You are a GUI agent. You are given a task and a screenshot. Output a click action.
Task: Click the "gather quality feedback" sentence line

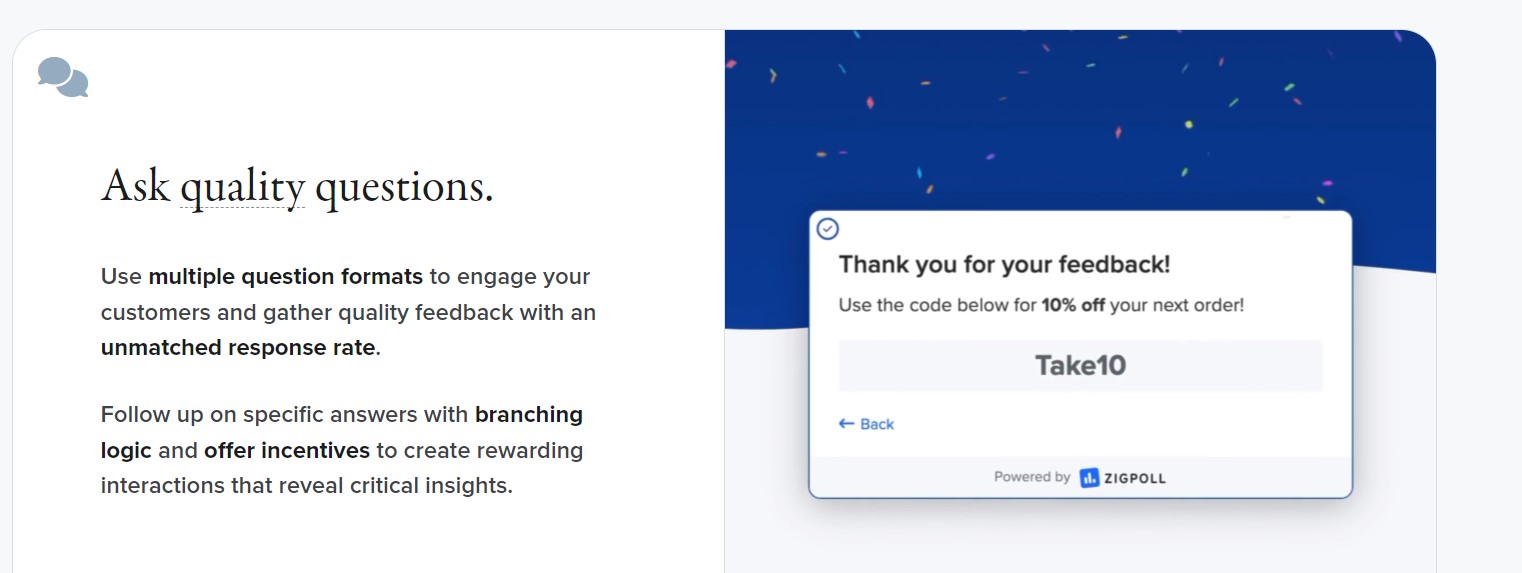pyautogui.click(x=348, y=312)
